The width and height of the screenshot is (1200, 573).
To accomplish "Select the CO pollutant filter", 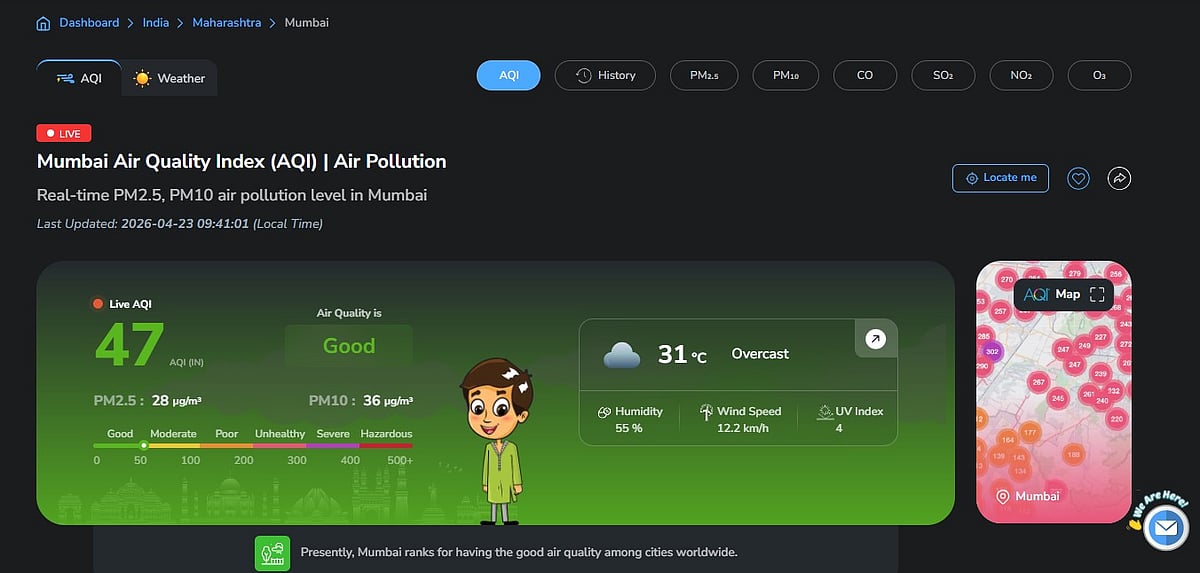I will [865, 75].
